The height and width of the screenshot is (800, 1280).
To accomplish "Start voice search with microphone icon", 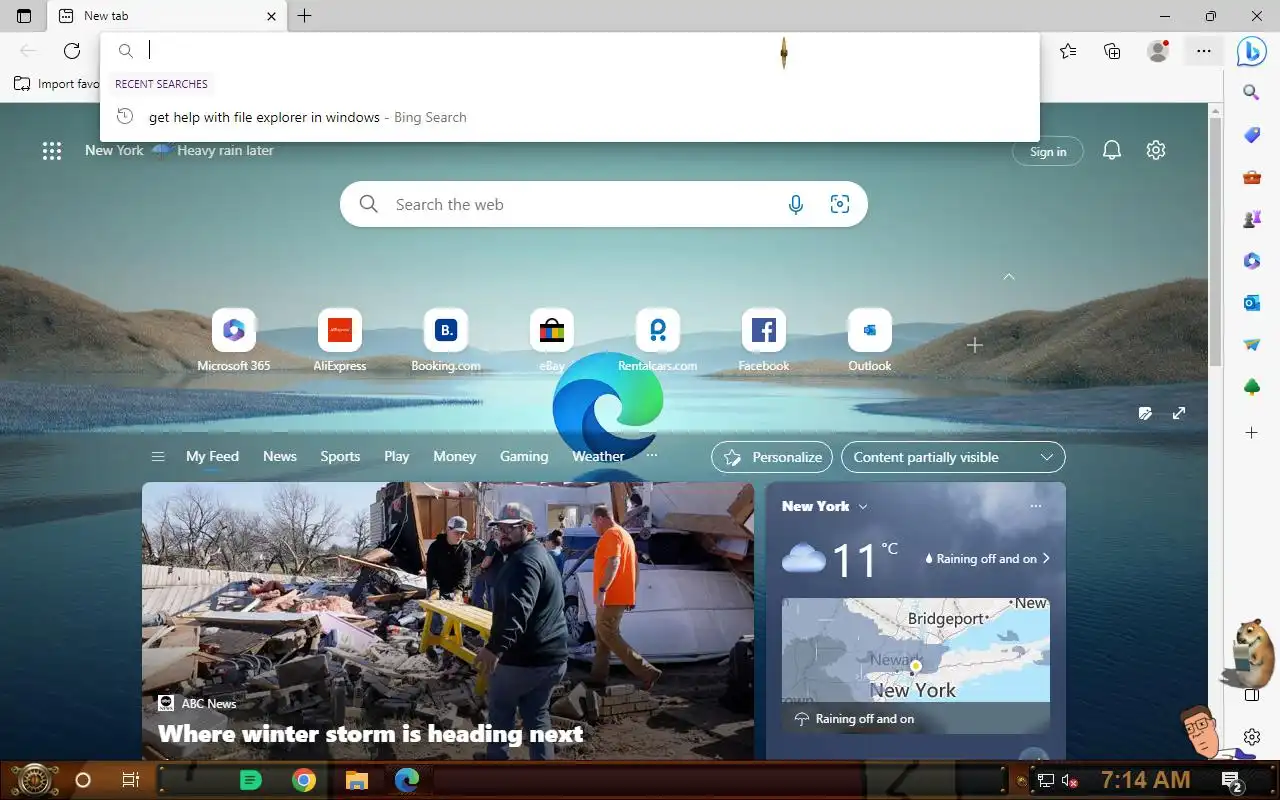I will pos(796,204).
